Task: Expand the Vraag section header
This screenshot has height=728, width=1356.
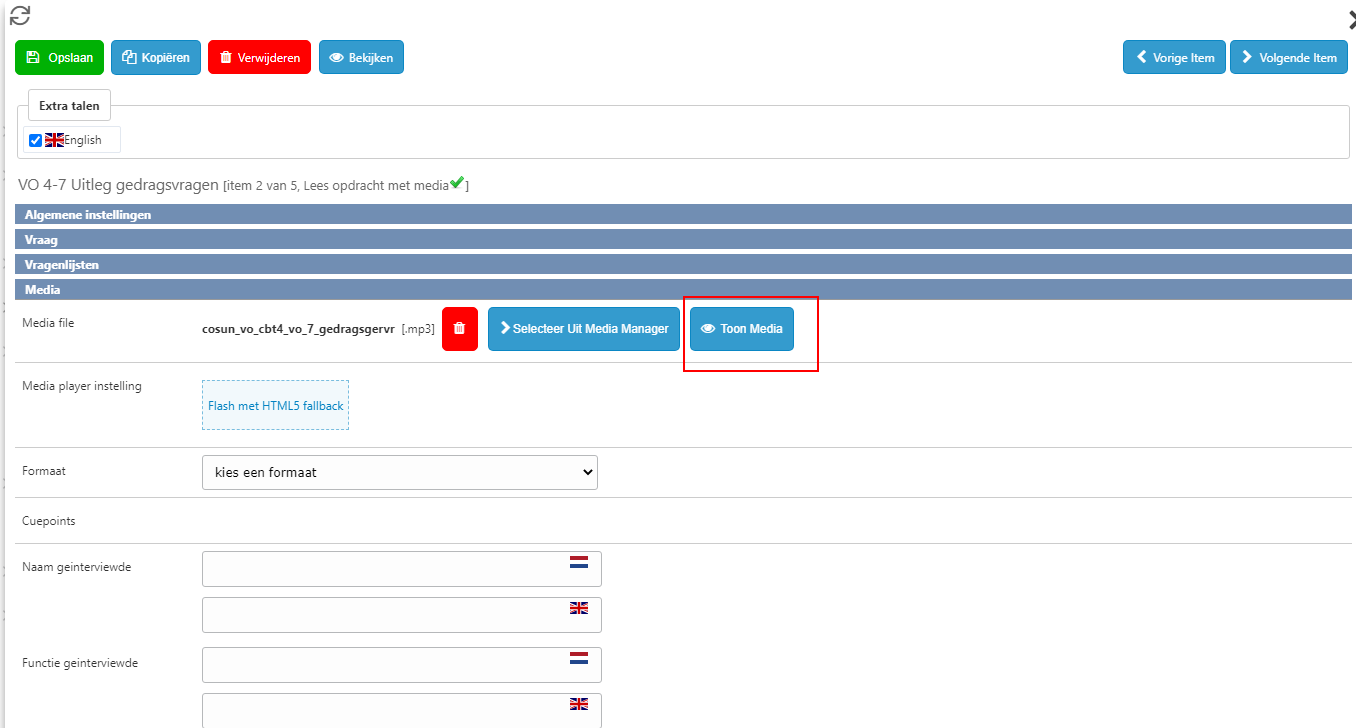Action: click(42, 240)
